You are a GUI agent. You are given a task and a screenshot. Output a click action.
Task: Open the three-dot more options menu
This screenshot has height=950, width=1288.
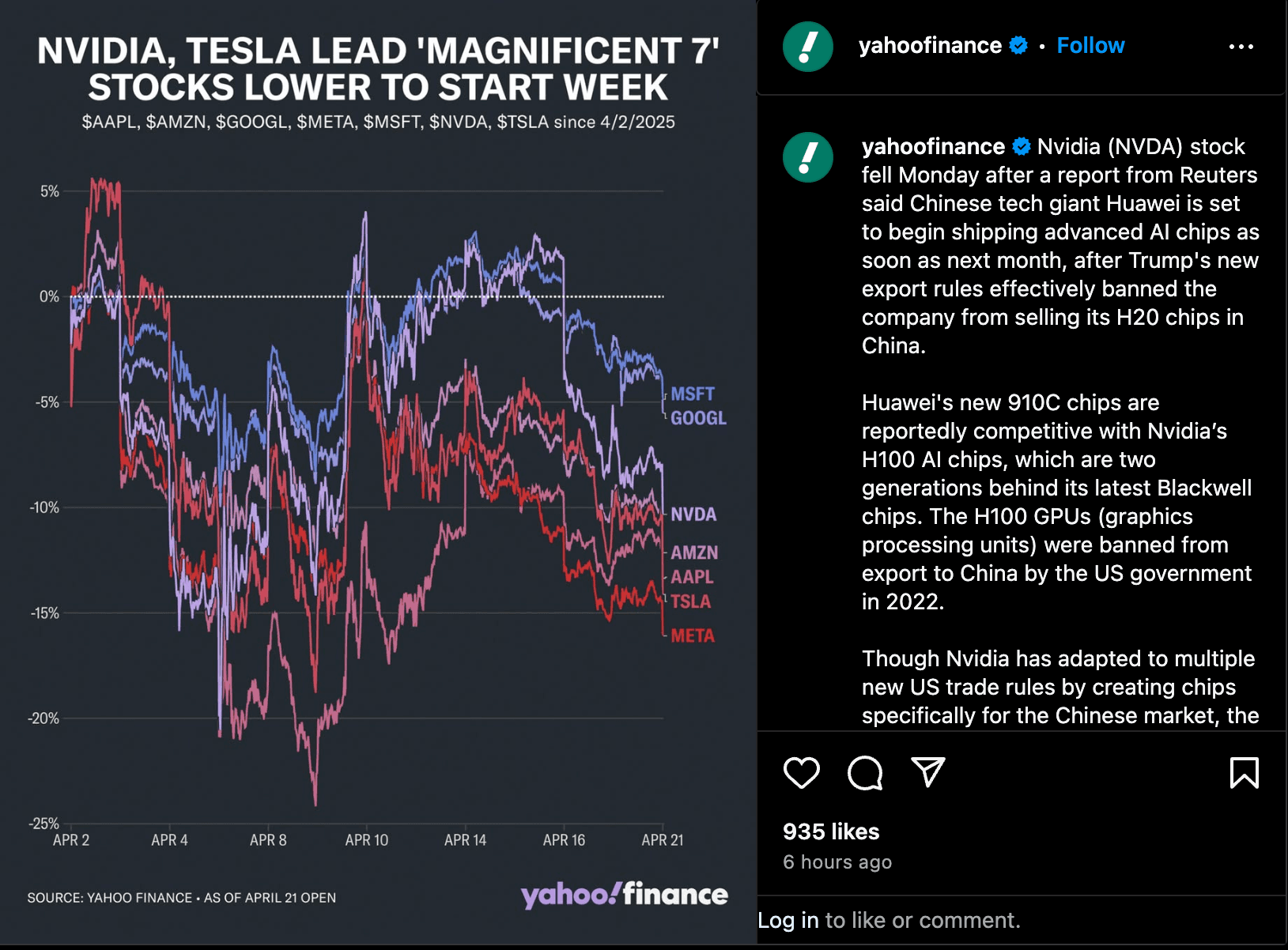[x=1241, y=47]
